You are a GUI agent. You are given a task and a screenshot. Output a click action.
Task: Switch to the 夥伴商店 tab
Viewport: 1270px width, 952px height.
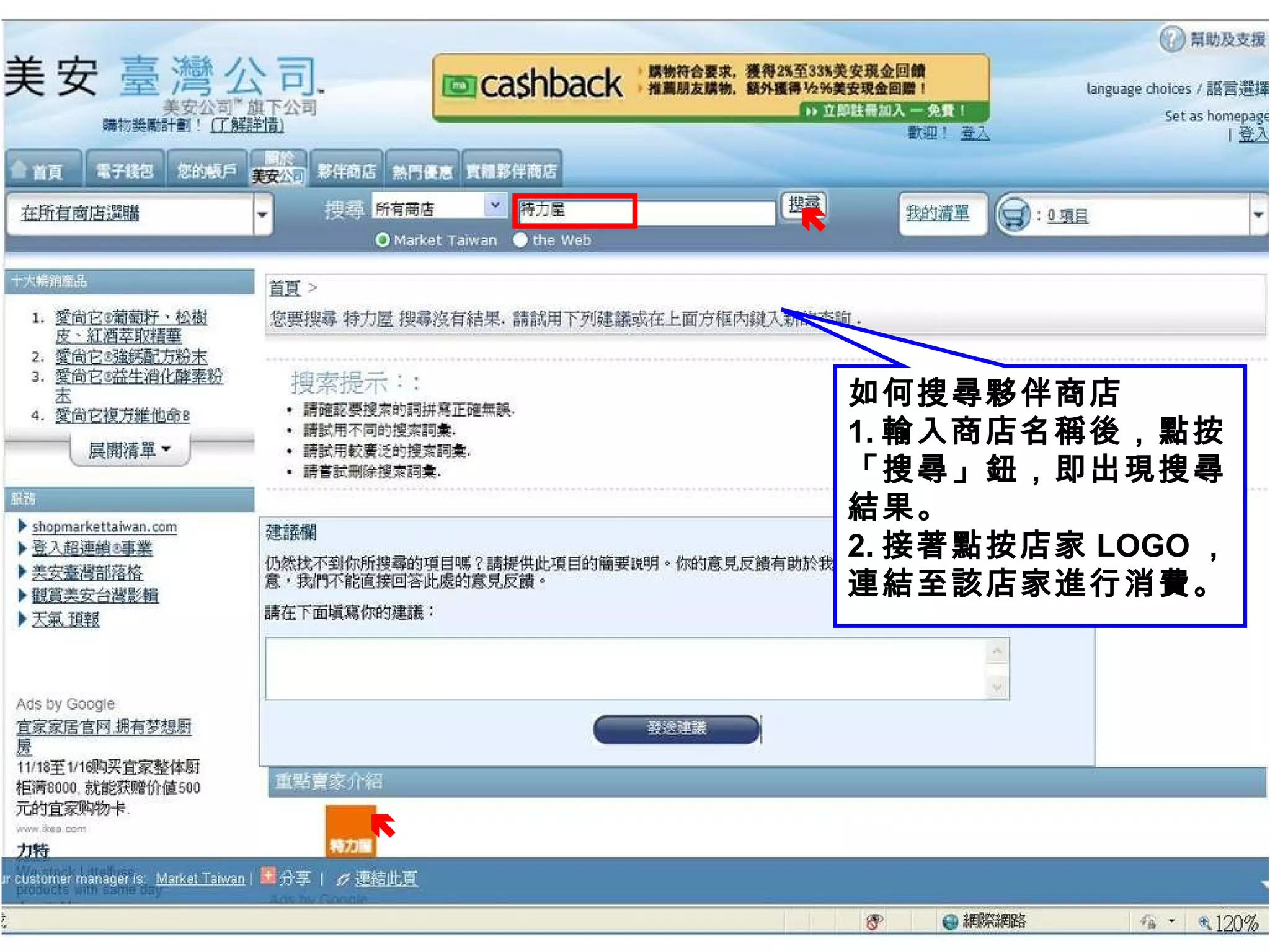(347, 171)
